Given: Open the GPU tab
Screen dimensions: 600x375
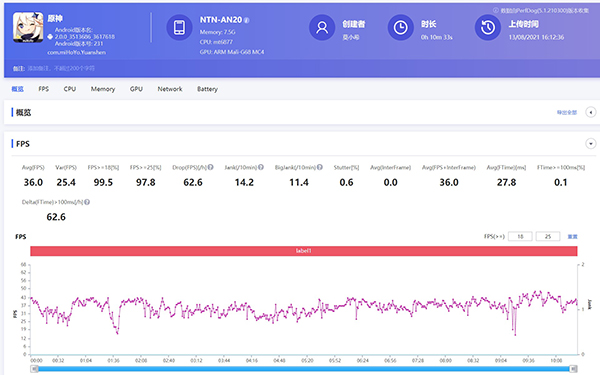Looking at the screenshot, I should 136,89.
